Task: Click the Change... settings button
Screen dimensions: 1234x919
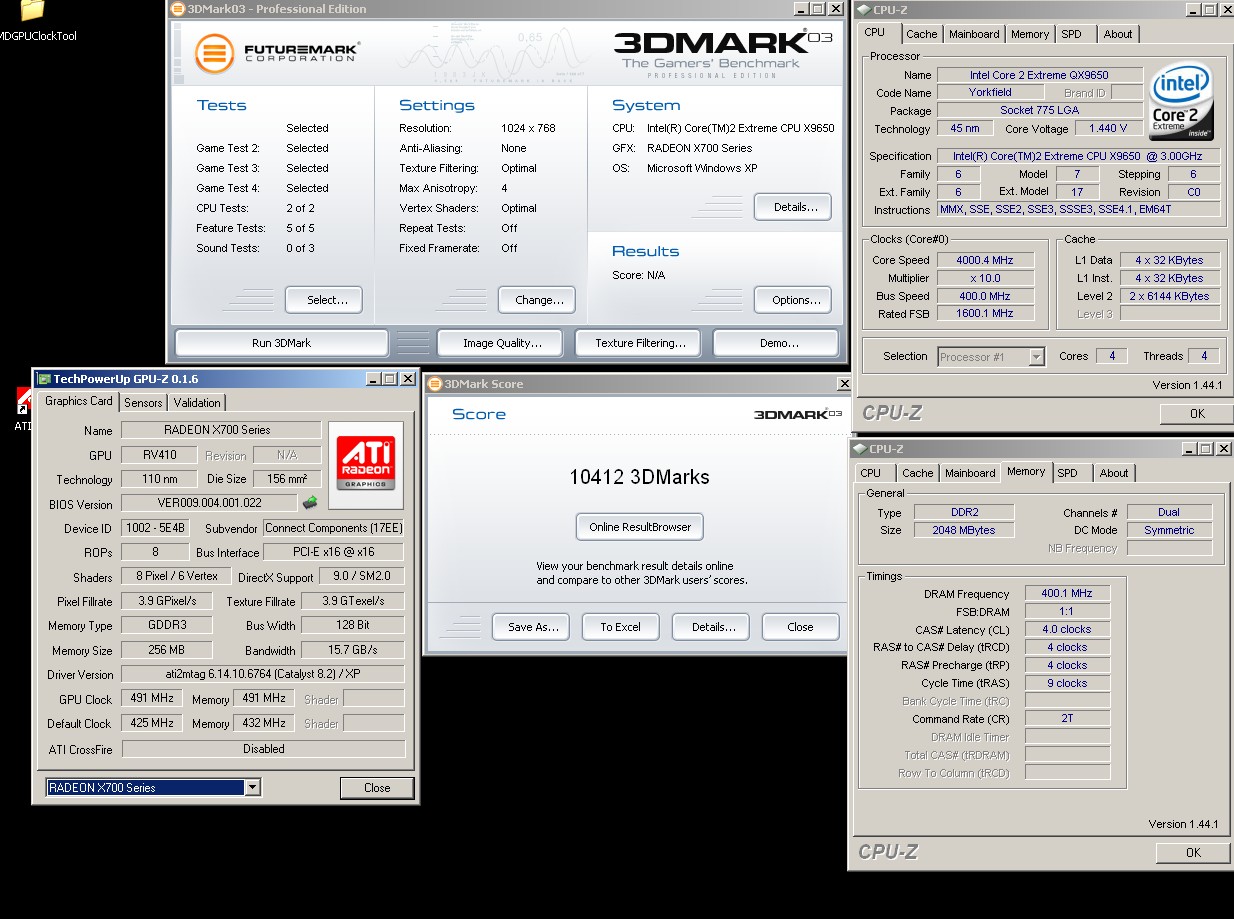Action: [x=538, y=300]
